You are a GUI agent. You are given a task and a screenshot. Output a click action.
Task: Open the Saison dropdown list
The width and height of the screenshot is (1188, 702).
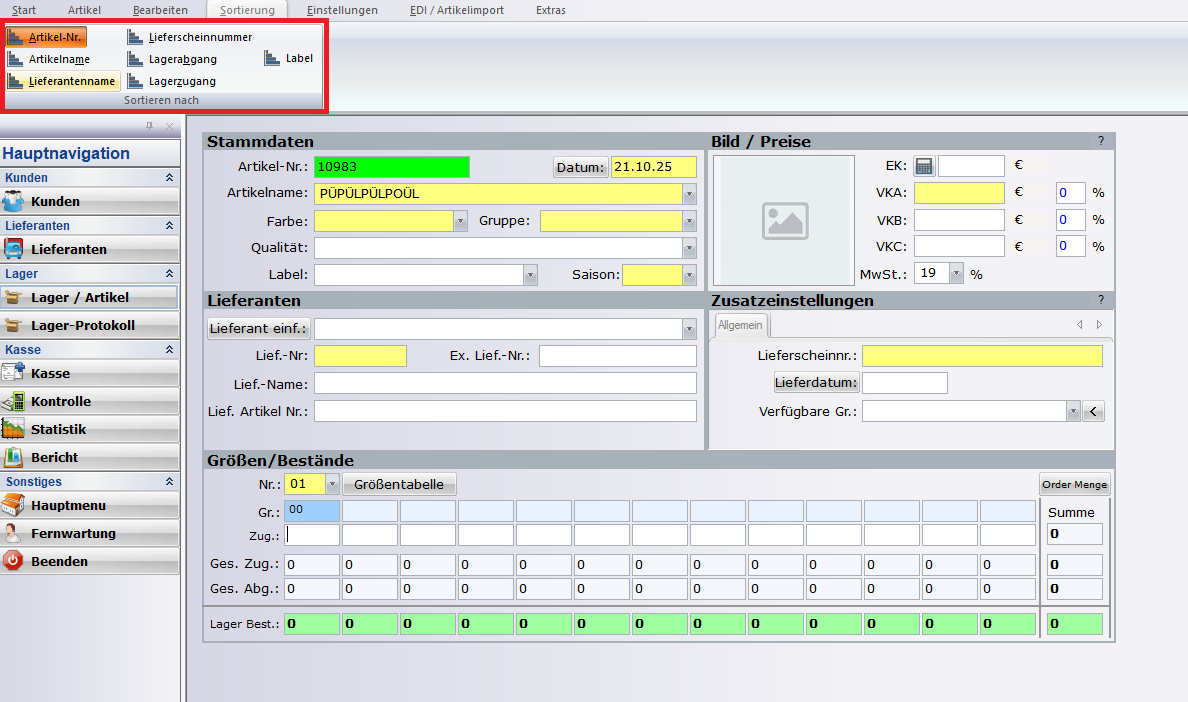coord(689,275)
